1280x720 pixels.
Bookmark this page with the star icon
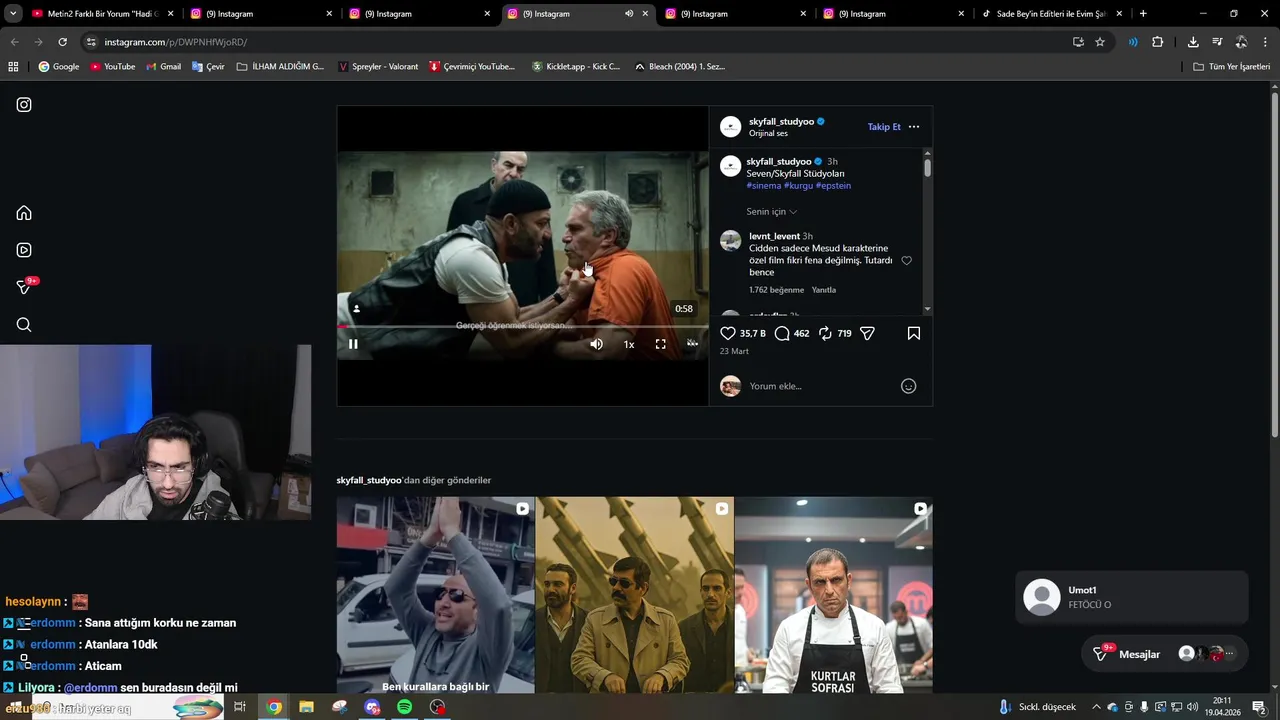click(x=1100, y=42)
